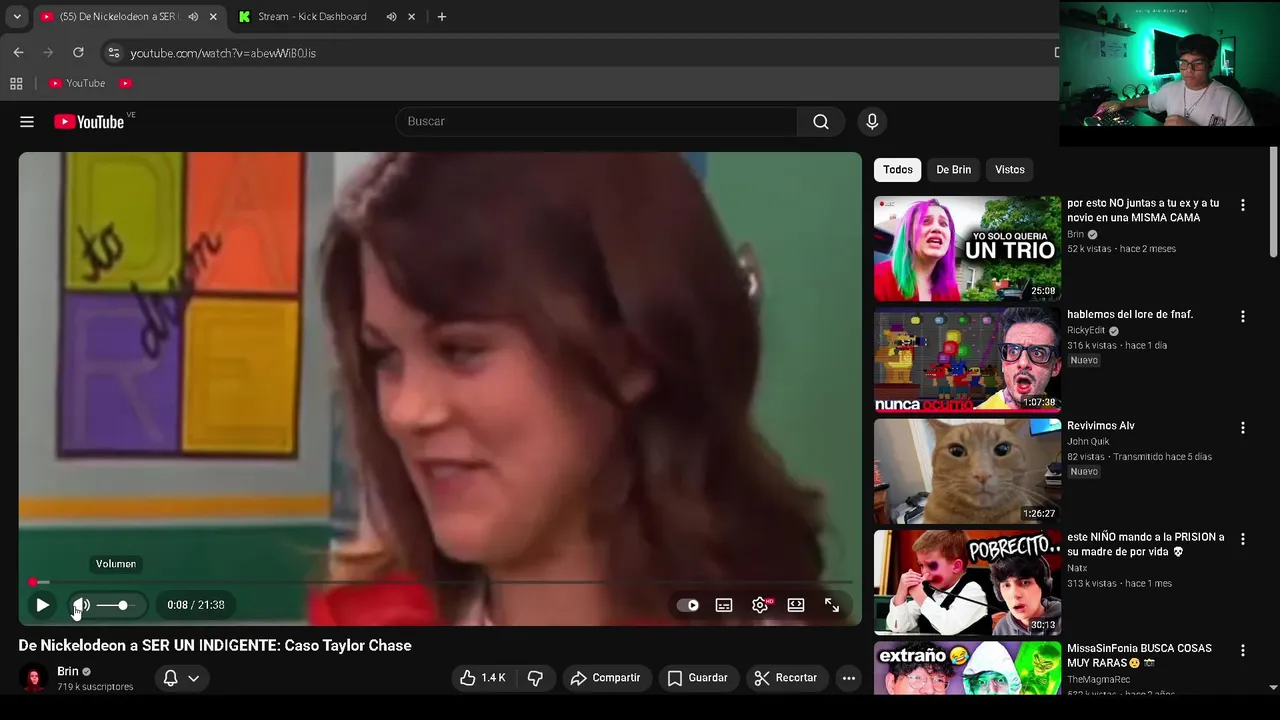Close the YouTube tab
Viewport: 1280px width, 720px height.
coord(213,16)
